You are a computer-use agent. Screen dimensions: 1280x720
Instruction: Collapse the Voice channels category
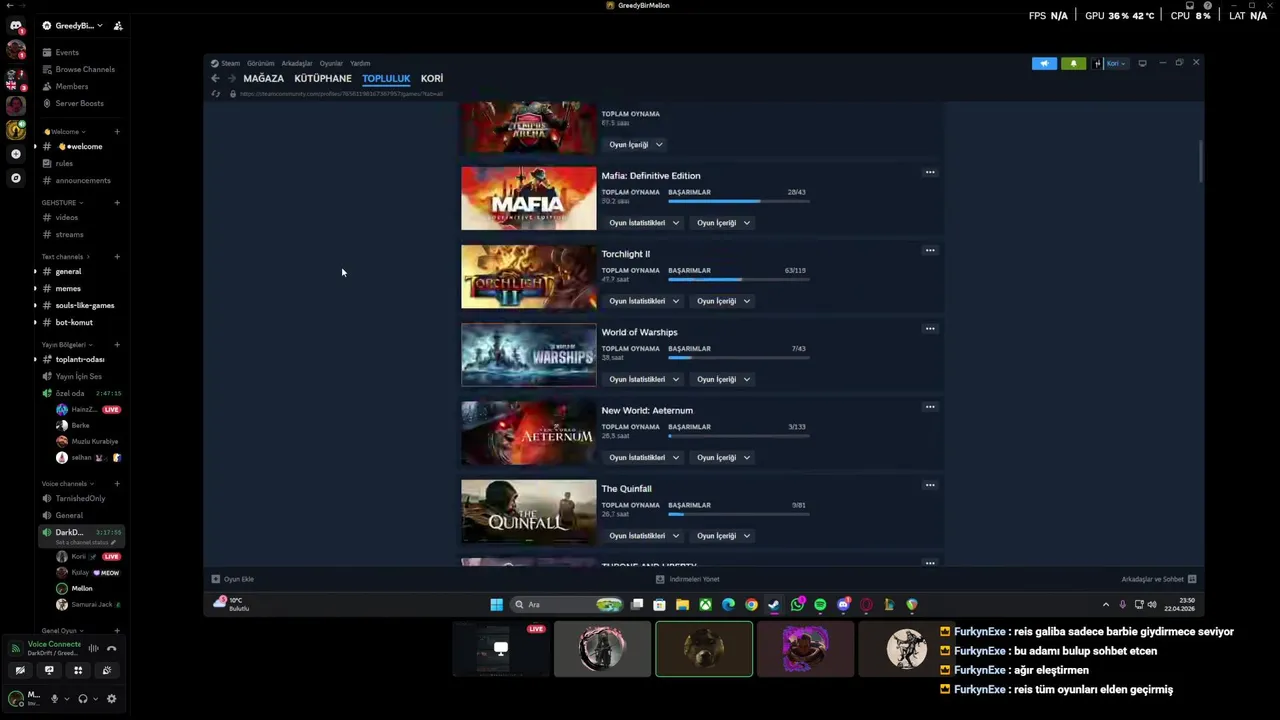coord(67,484)
